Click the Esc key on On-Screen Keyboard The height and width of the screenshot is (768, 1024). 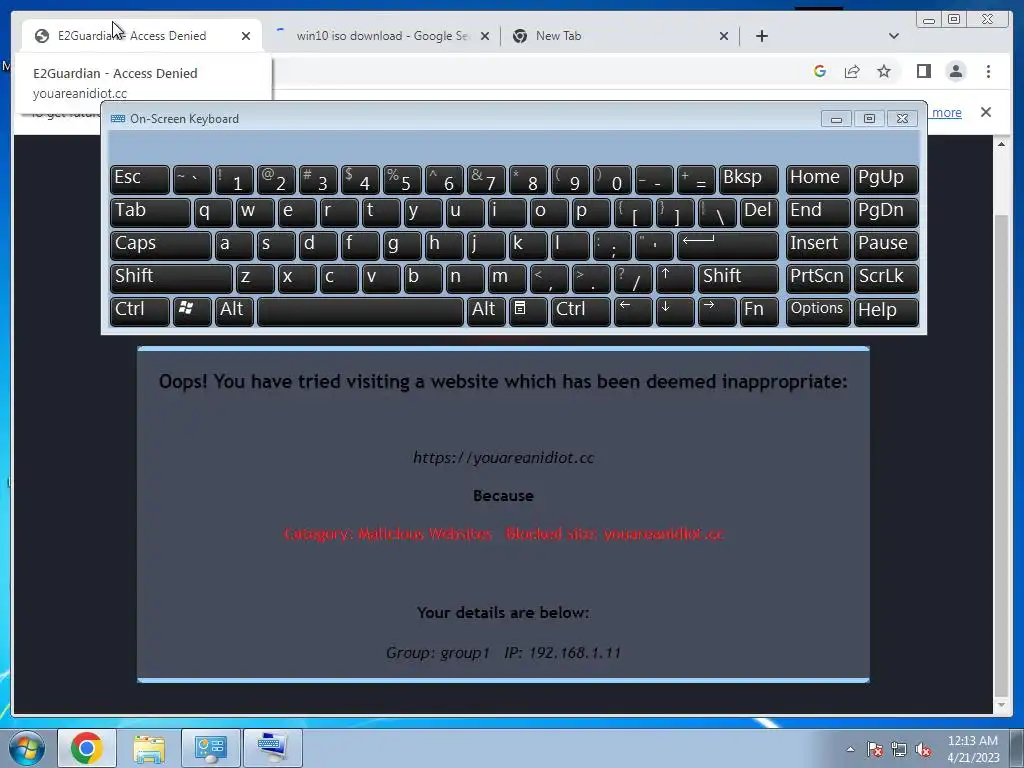tap(140, 178)
